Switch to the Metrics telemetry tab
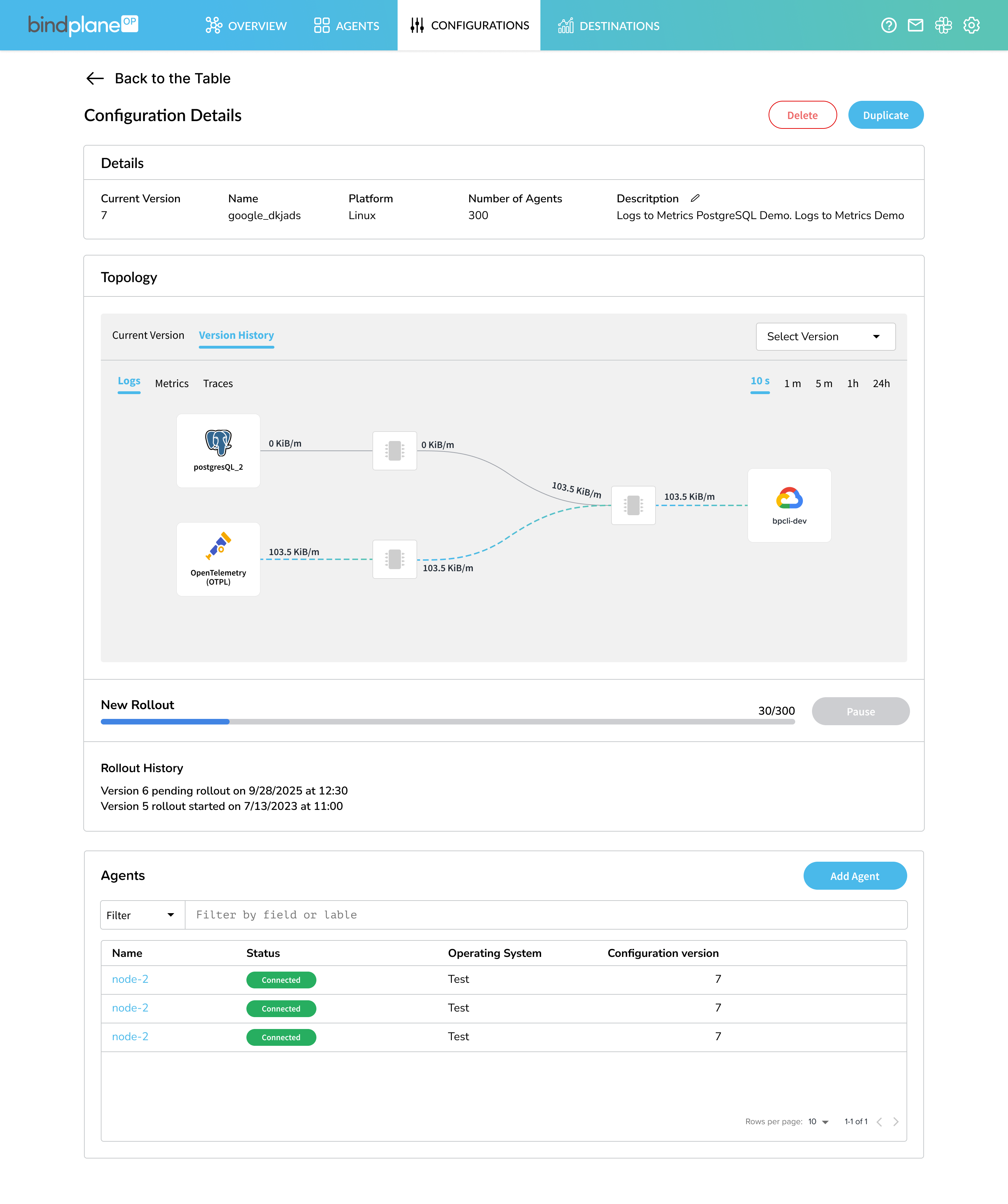The height and width of the screenshot is (1204, 1008). [171, 384]
